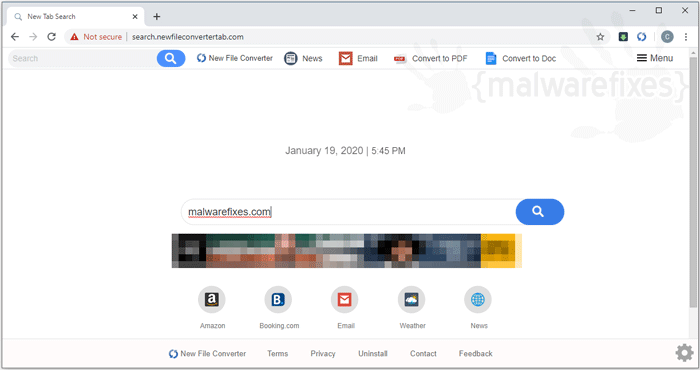Screen dimensions: 700x370
Task: Open the green download extension icon
Action: tap(623, 37)
